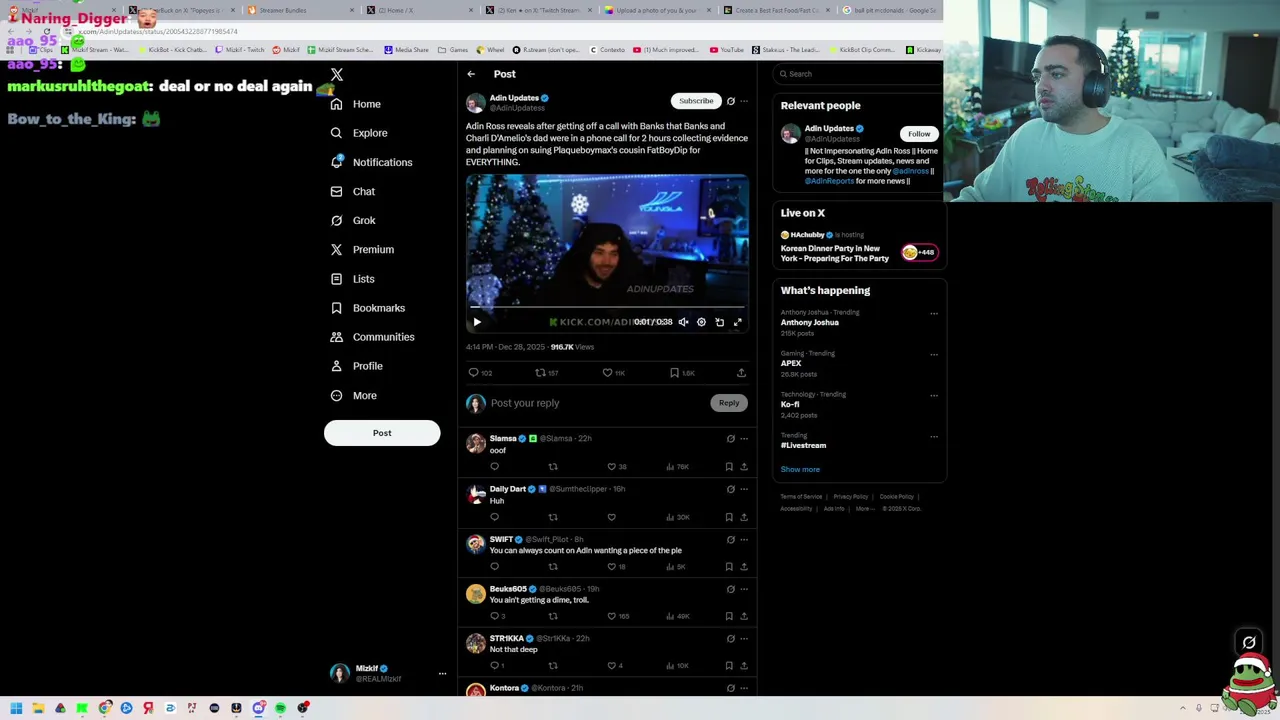The height and width of the screenshot is (720, 1280).
Task: Click the gray Reply button
Action: coord(729,403)
